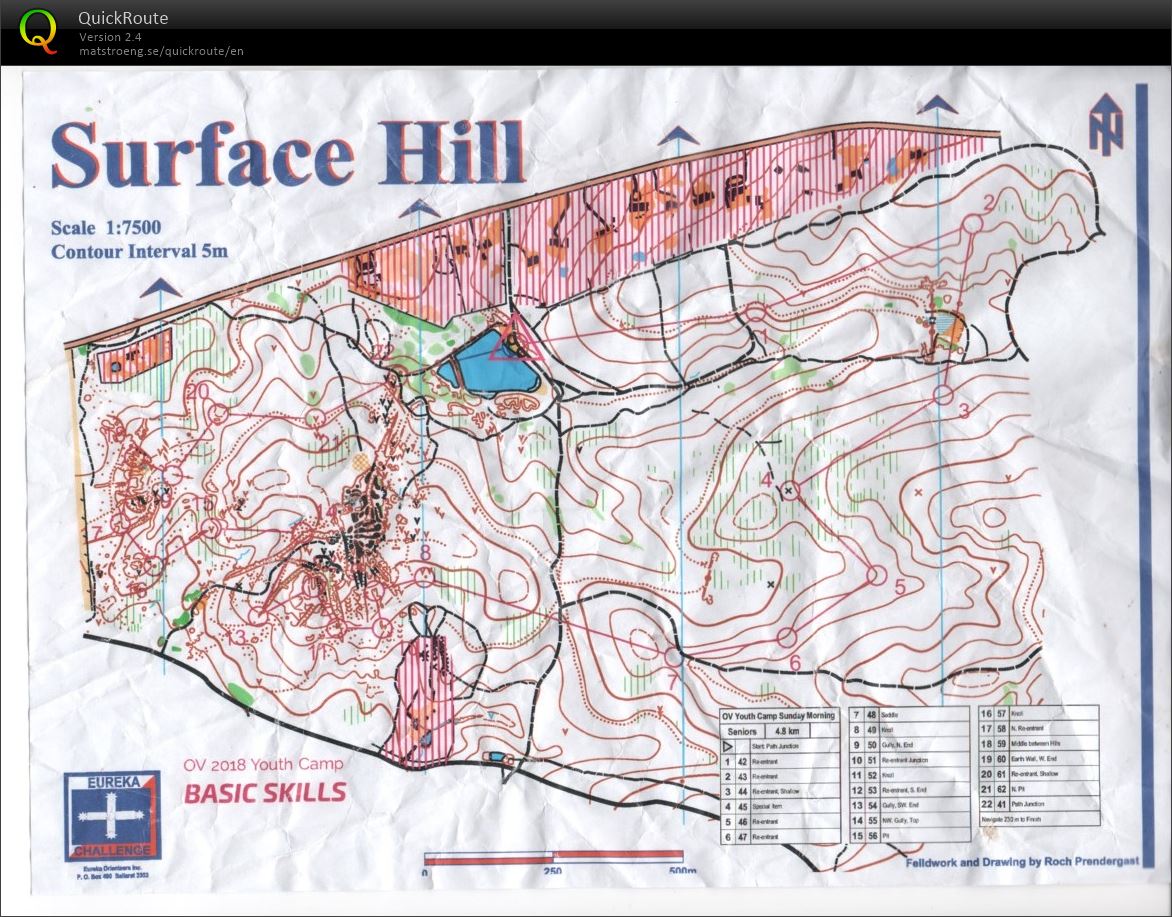Click control circle 2 on the map
This screenshot has width=1172, height=917.
[x=973, y=222]
